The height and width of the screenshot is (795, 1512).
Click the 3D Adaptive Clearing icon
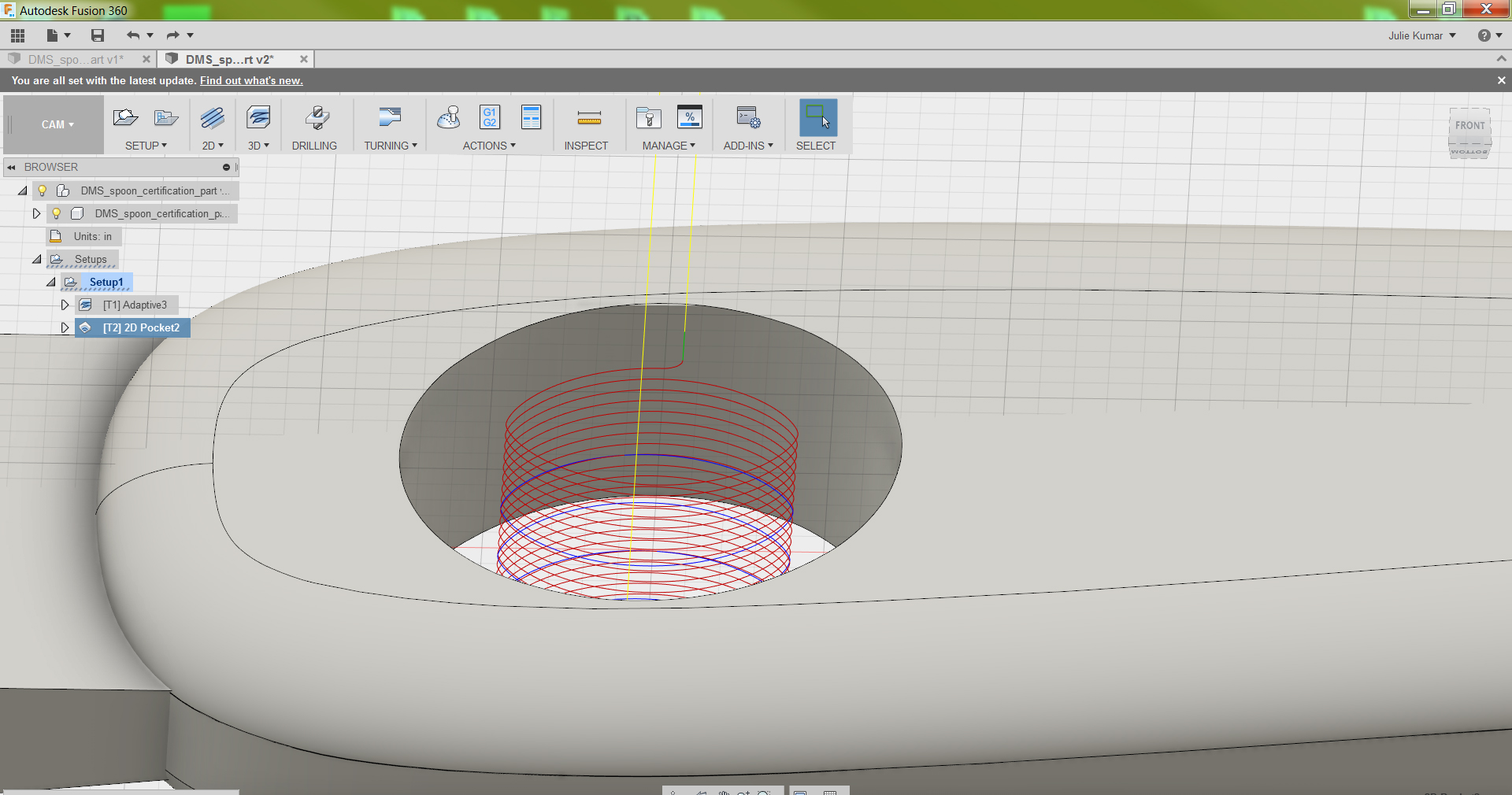258,118
